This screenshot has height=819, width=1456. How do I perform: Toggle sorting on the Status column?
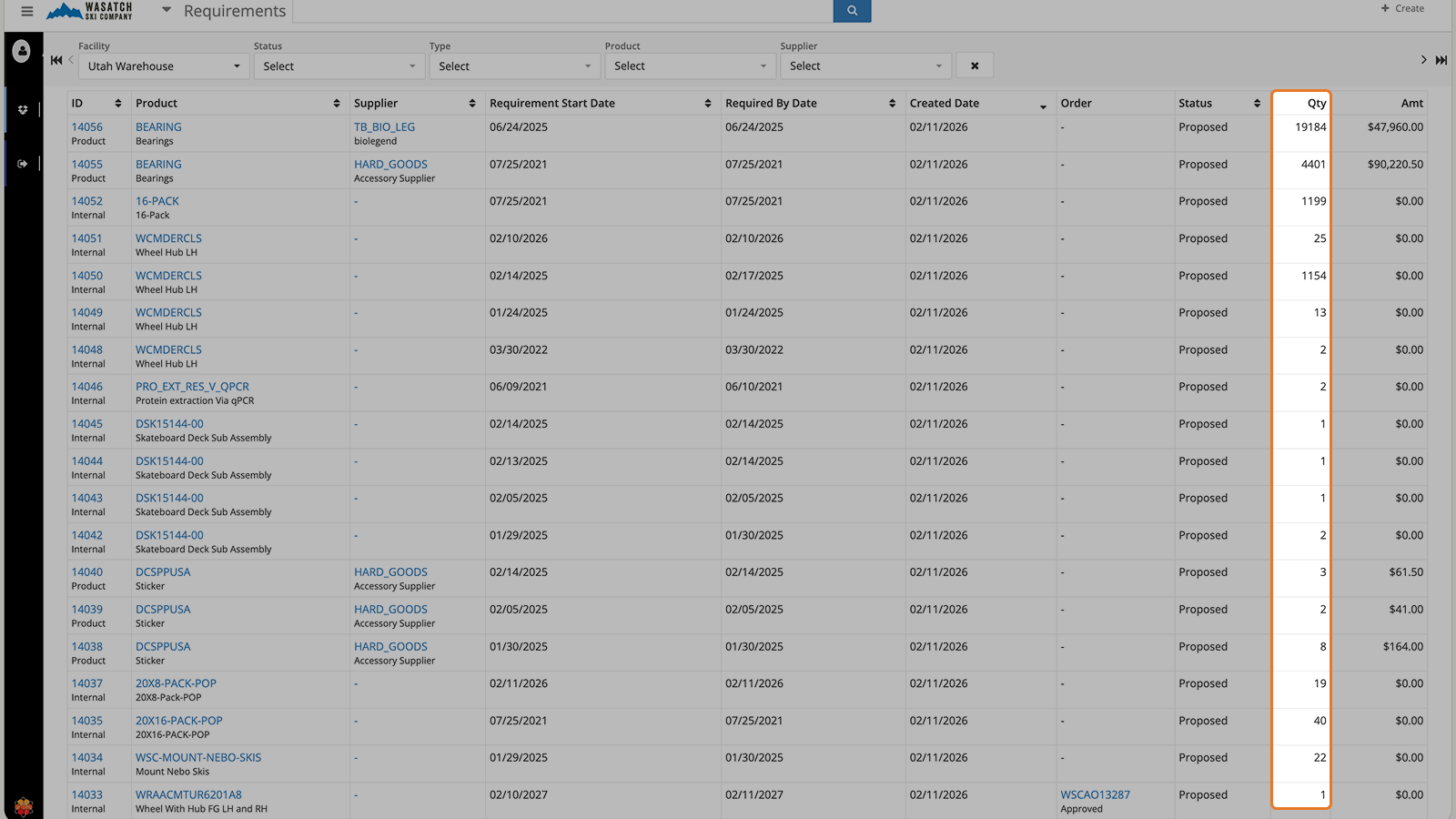1255,102
